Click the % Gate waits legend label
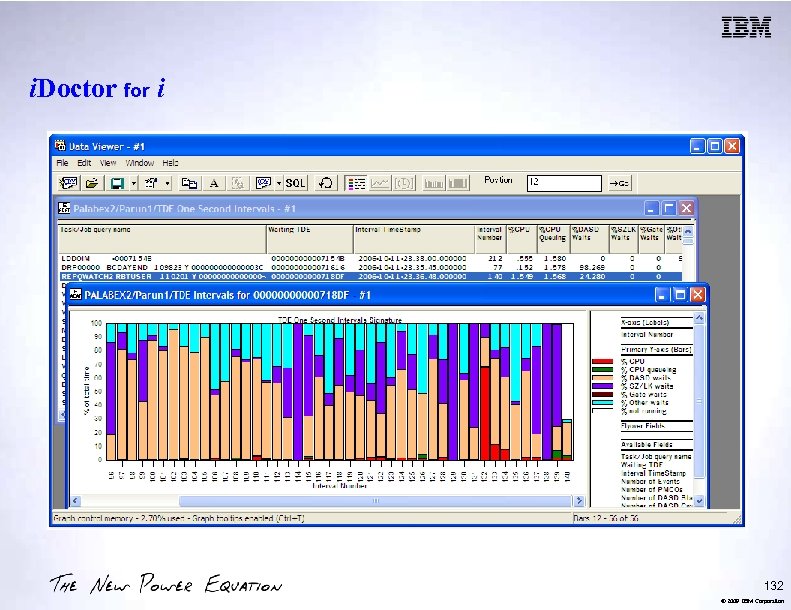The width and height of the screenshot is (791, 610). pyautogui.click(x=644, y=395)
